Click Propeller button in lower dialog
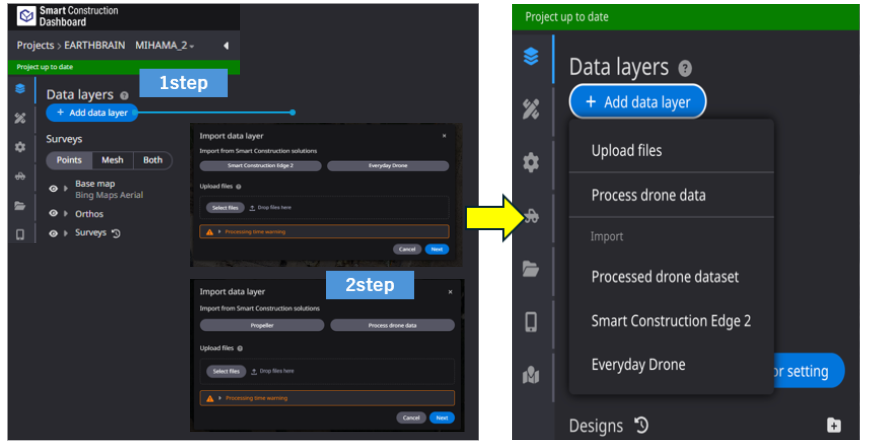This screenshot has height=442, width=869. coord(262,326)
